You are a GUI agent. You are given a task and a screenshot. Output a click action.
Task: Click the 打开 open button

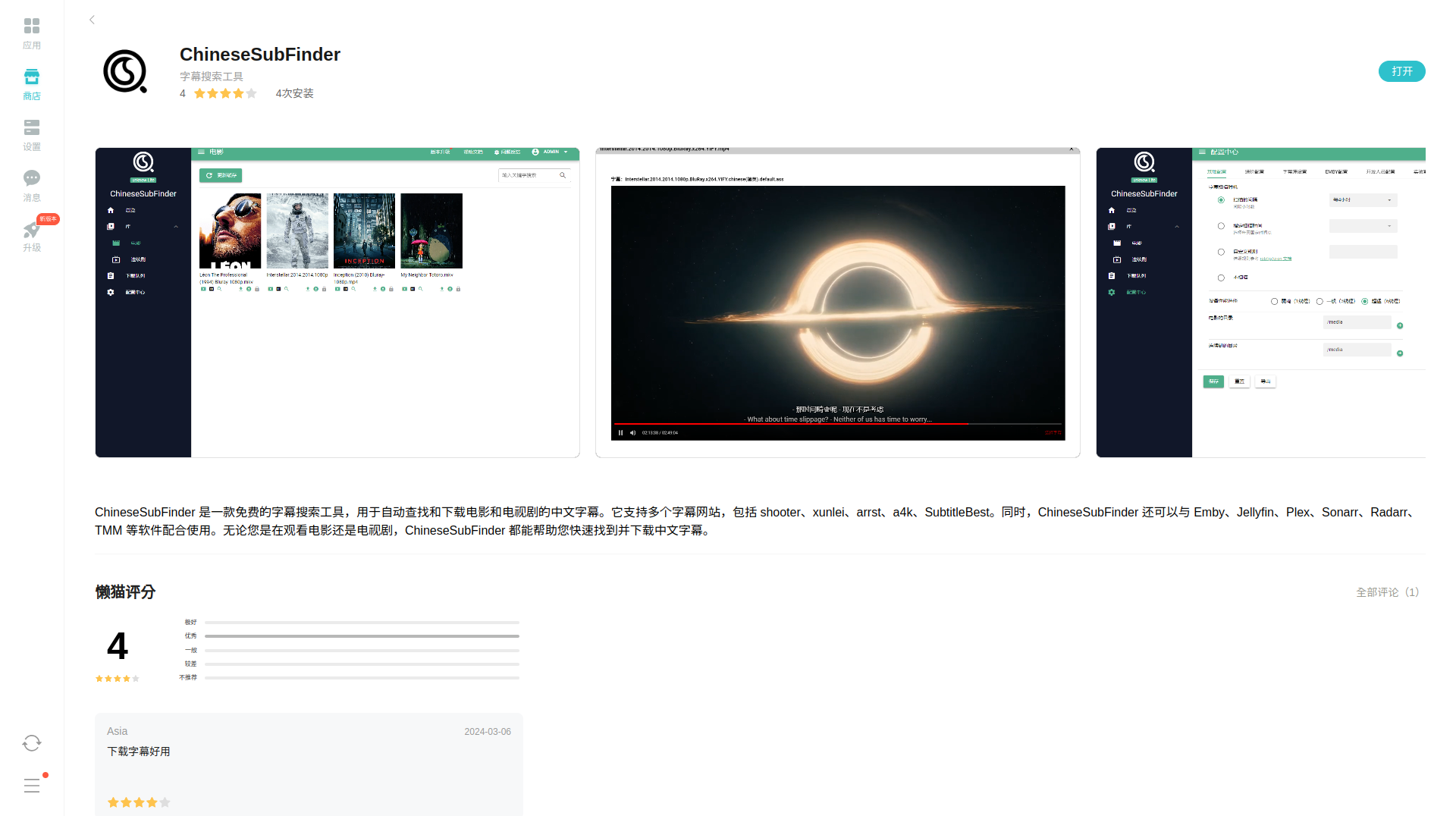1401,71
